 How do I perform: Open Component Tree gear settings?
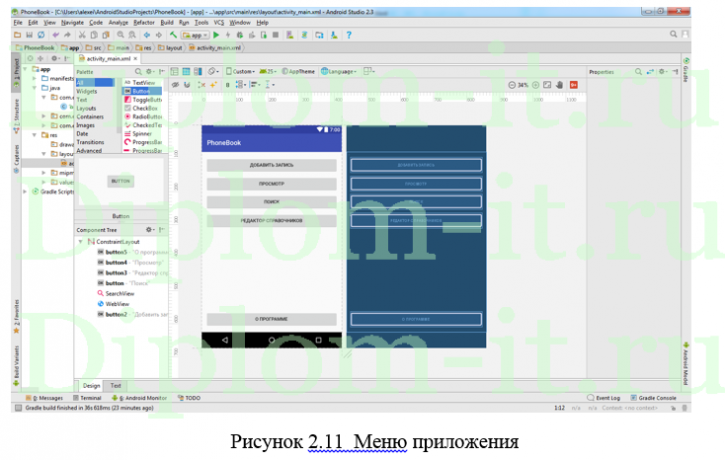[149, 230]
